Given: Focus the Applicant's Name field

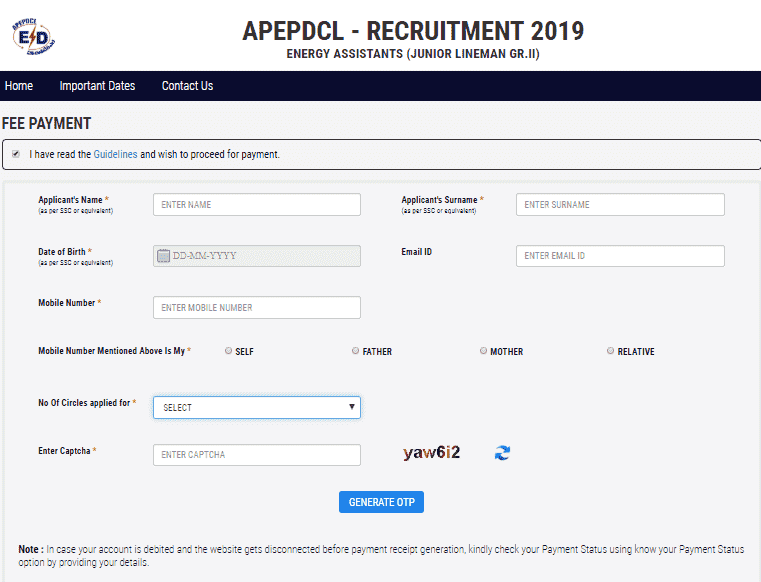Looking at the screenshot, I should click(257, 204).
